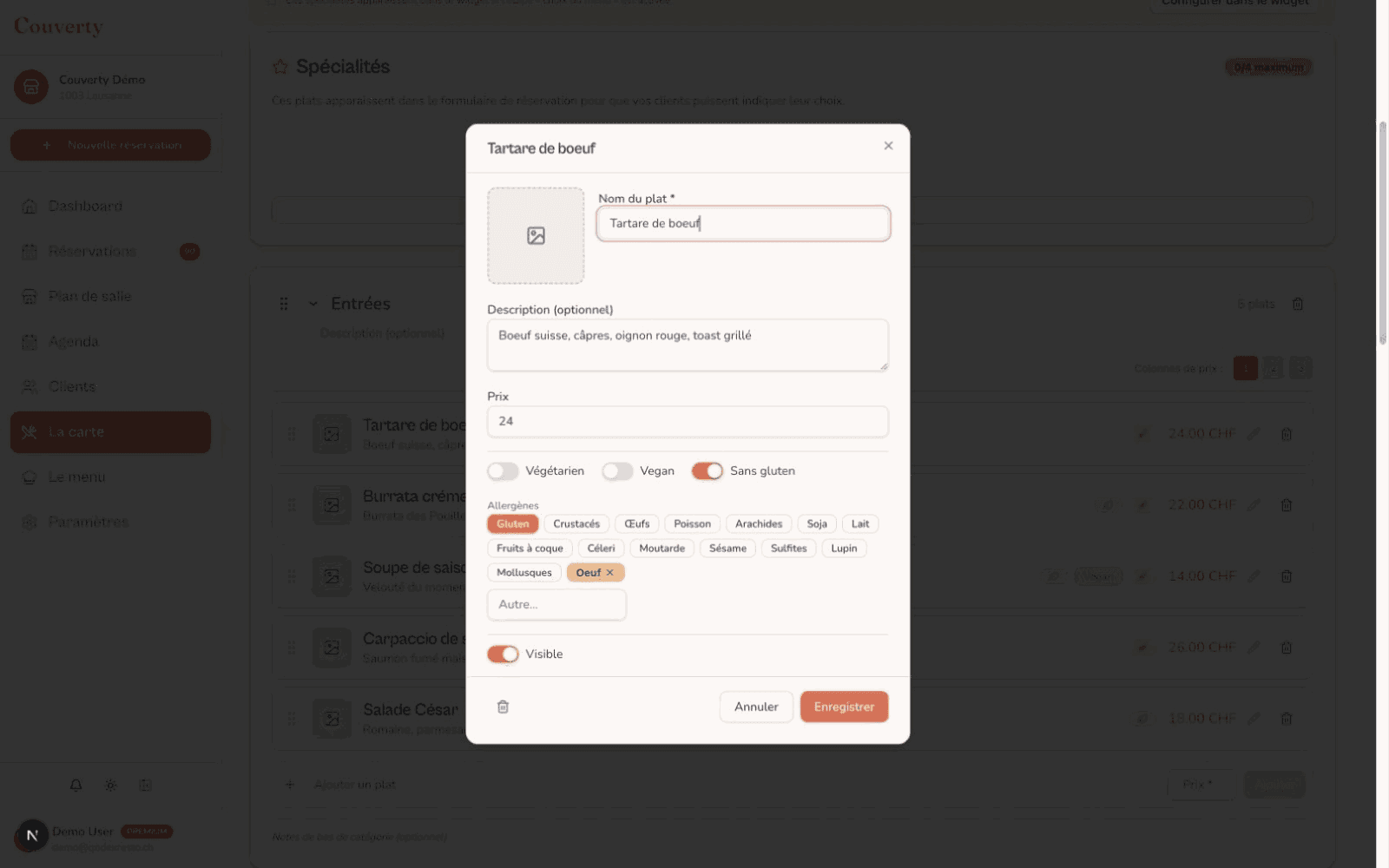Open the La carte sidebar menu
The height and width of the screenshot is (868, 1389).
[110, 432]
